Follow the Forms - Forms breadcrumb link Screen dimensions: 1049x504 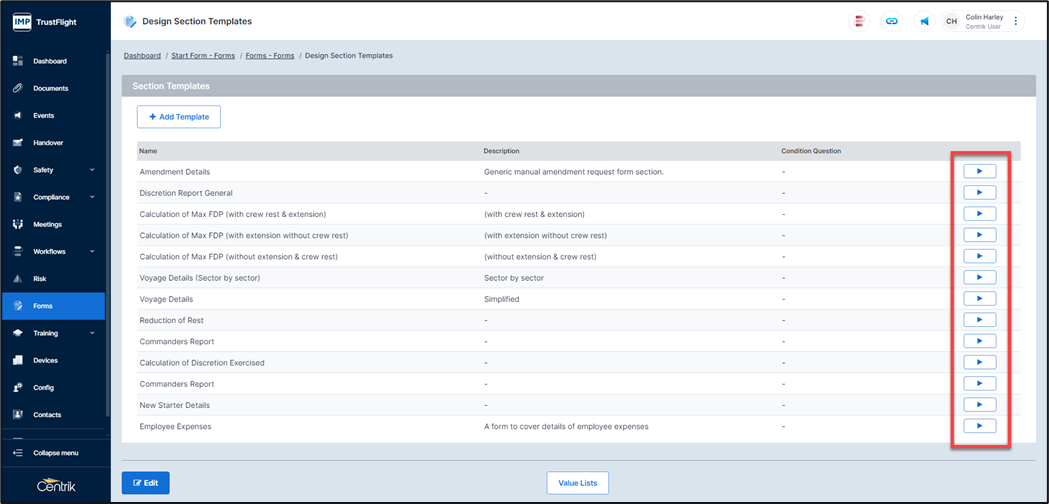pos(270,56)
